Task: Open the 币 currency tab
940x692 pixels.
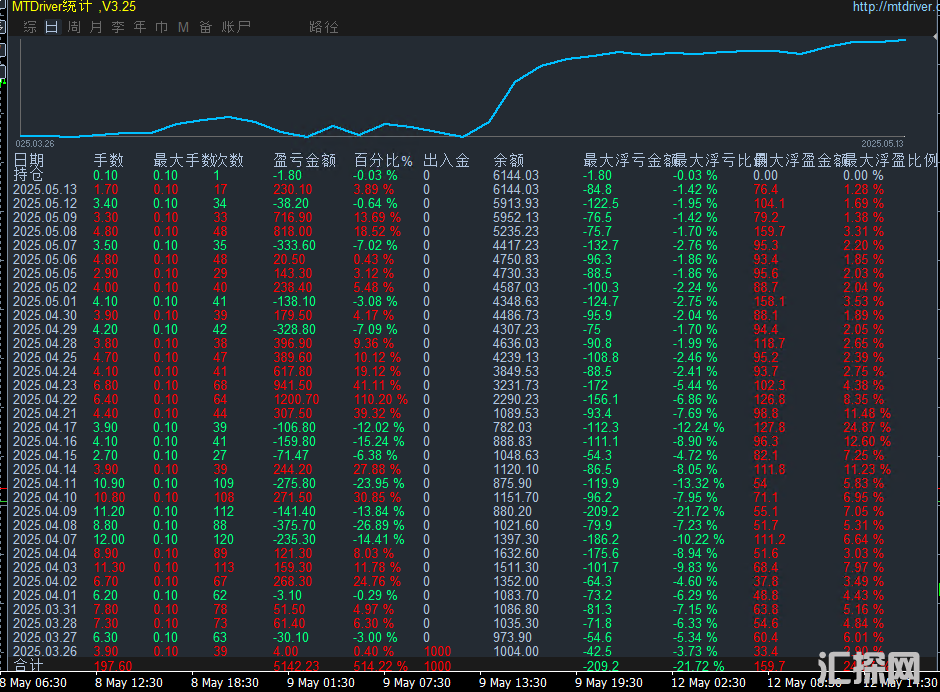Action: (x=162, y=27)
